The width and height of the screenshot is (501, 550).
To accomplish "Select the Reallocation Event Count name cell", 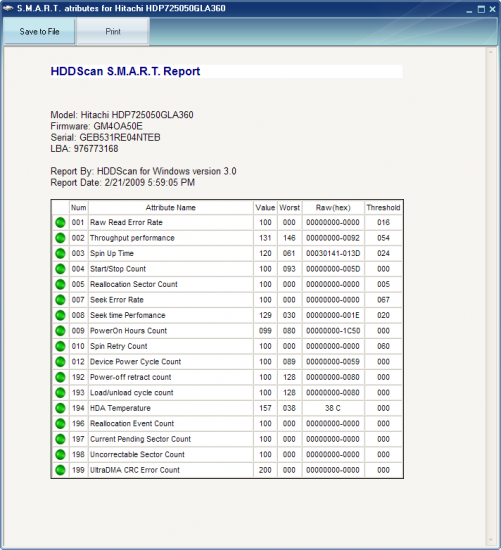I will pyautogui.click(x=171, y=423).
